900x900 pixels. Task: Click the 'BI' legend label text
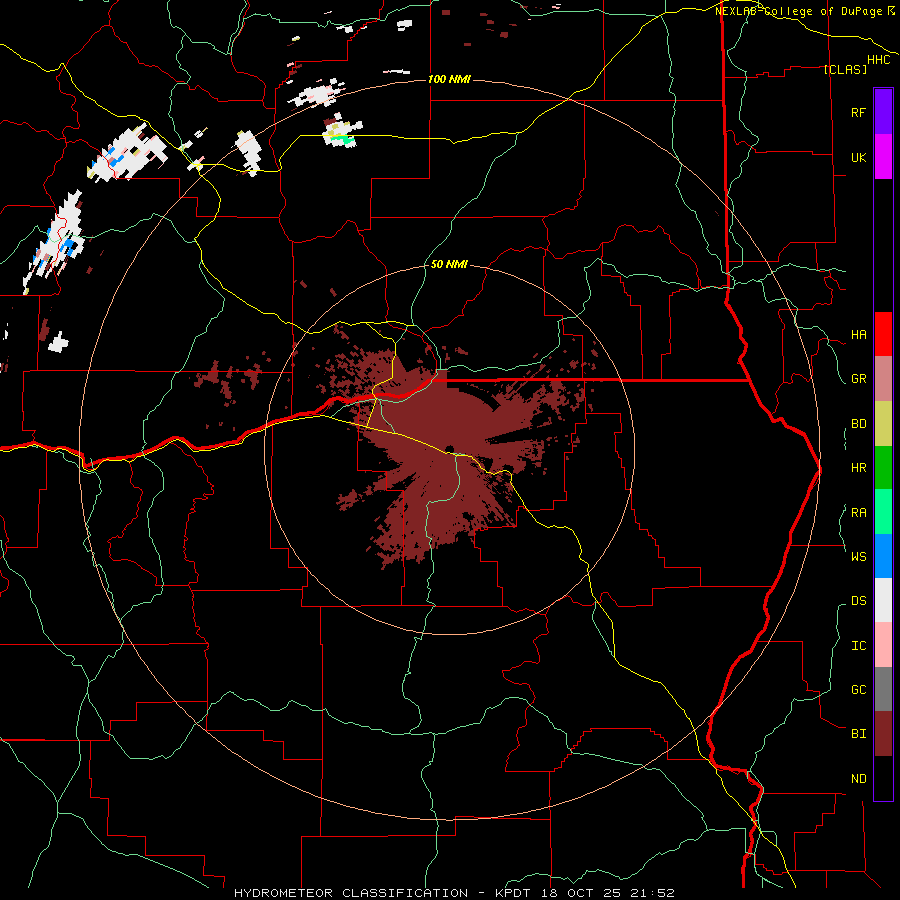click(858, 734)
